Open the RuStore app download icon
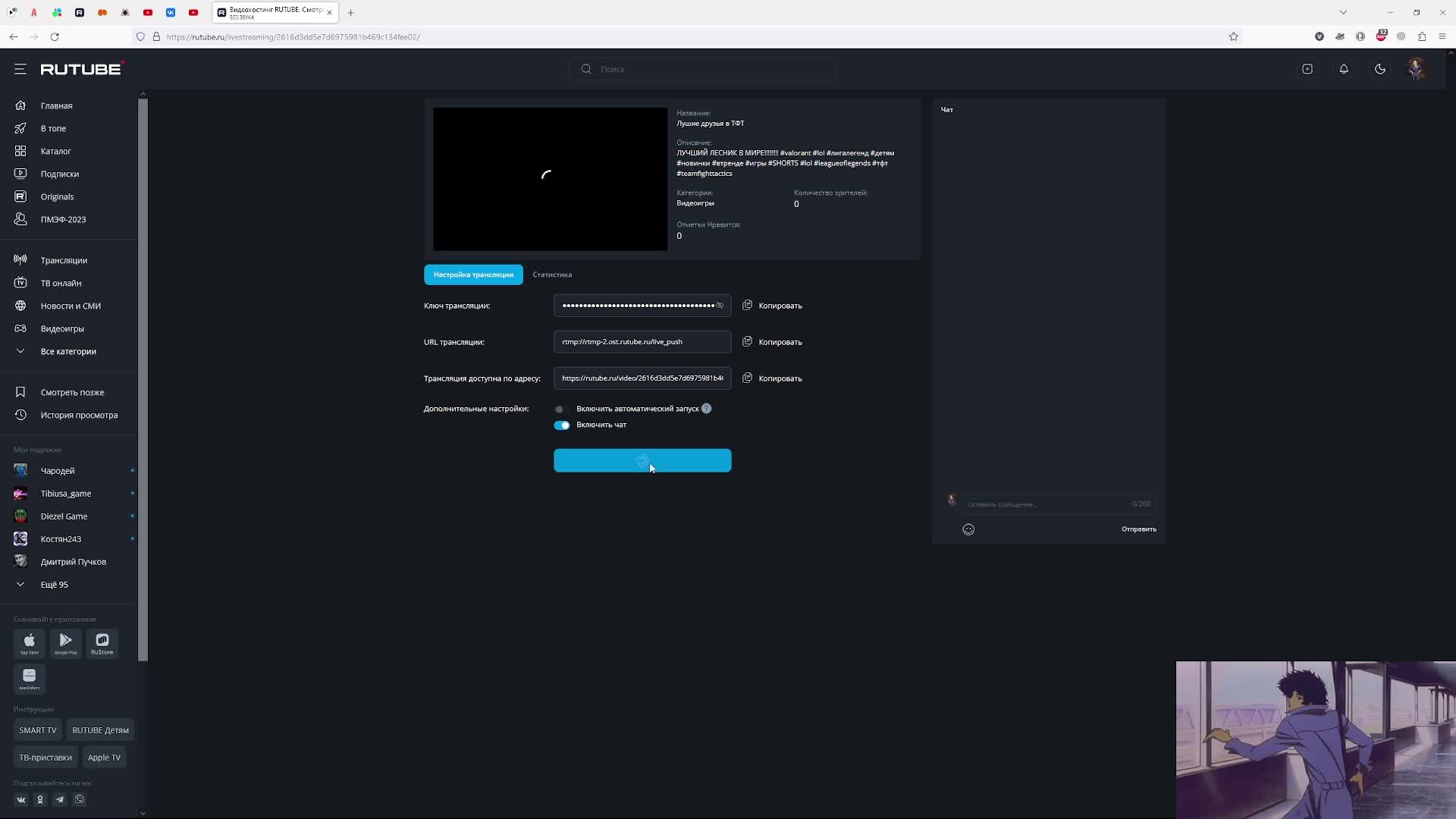Screen dimensions: 1456x819 [x=102, y=643]
